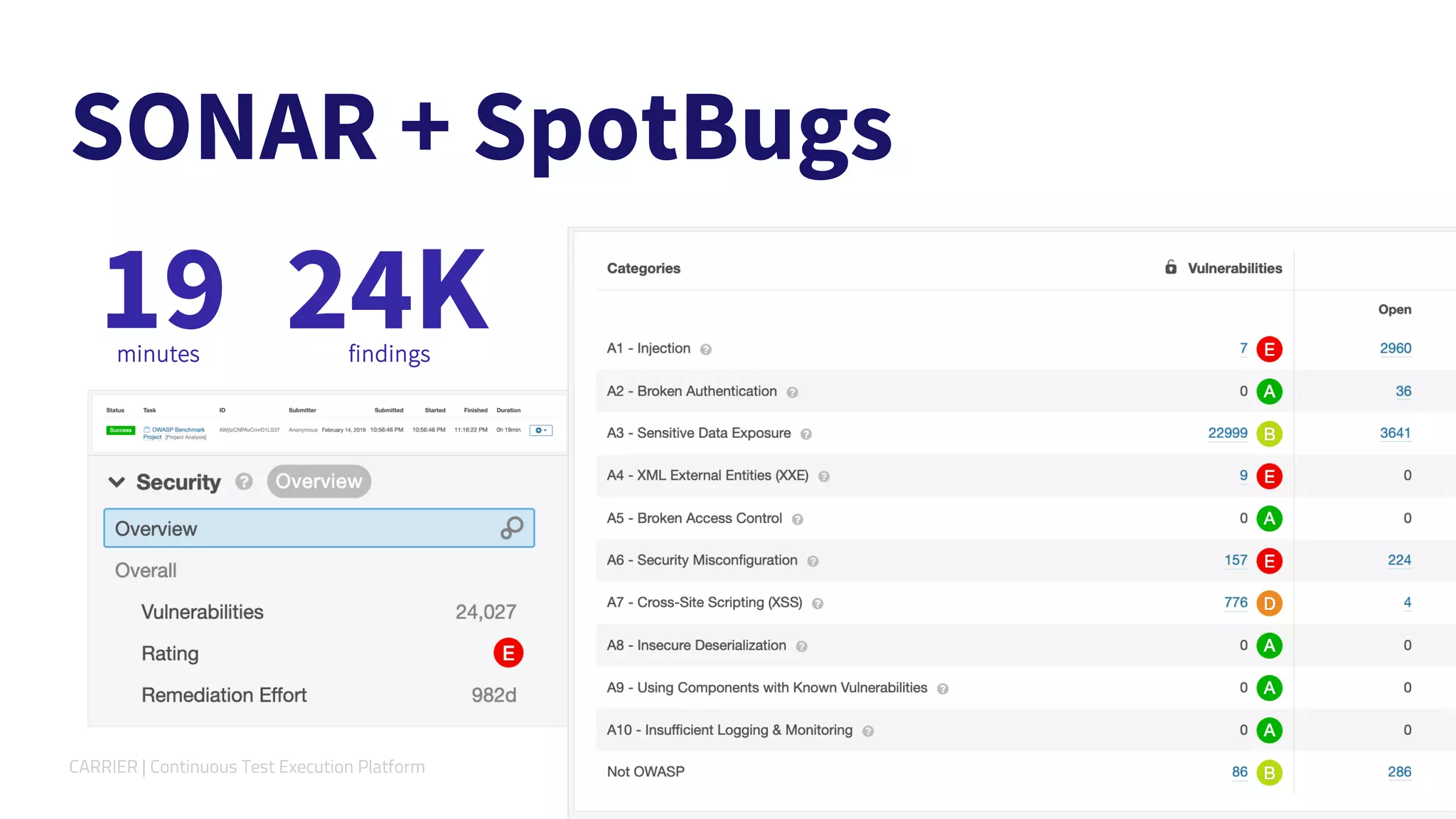
Task: Click the Open column header
Action: [x=1395, y=309]
